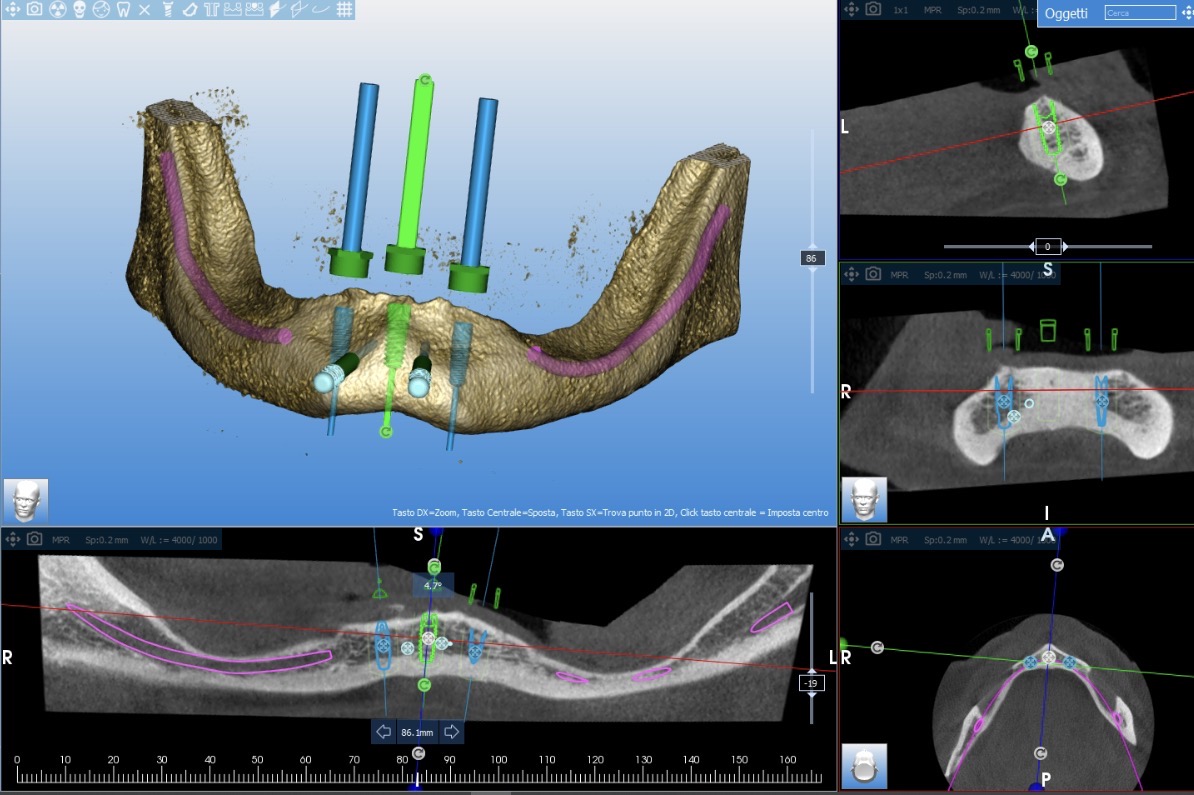Click the right arrow beside 86.1mm
This screenshot has width=1194, height=795.
pos(452,732)
